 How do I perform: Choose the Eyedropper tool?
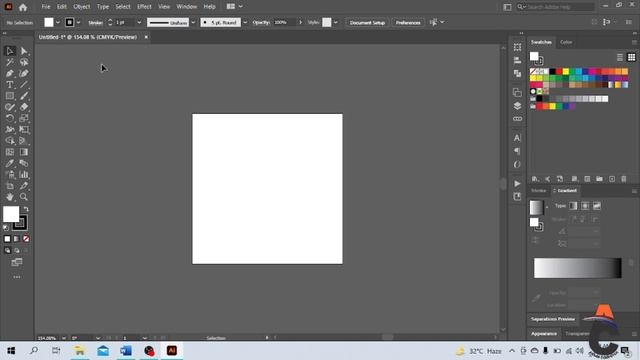point(10,163)
